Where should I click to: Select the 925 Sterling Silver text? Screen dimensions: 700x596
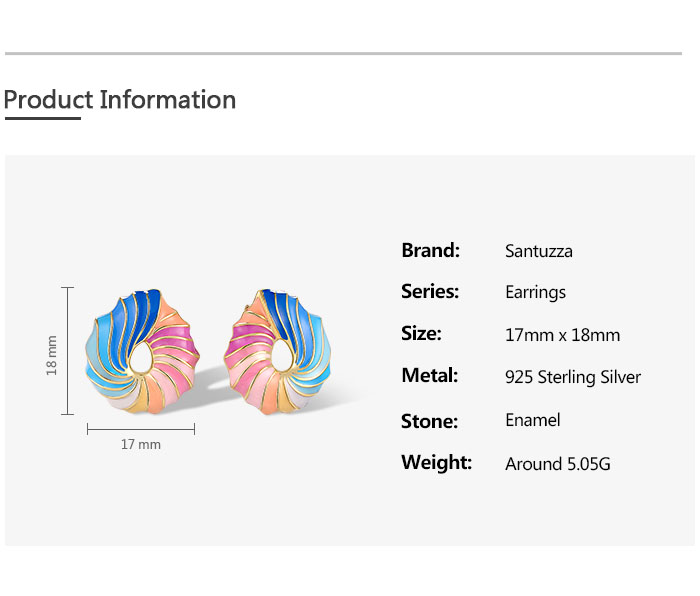pyautogui.click(x=573, y=377)
